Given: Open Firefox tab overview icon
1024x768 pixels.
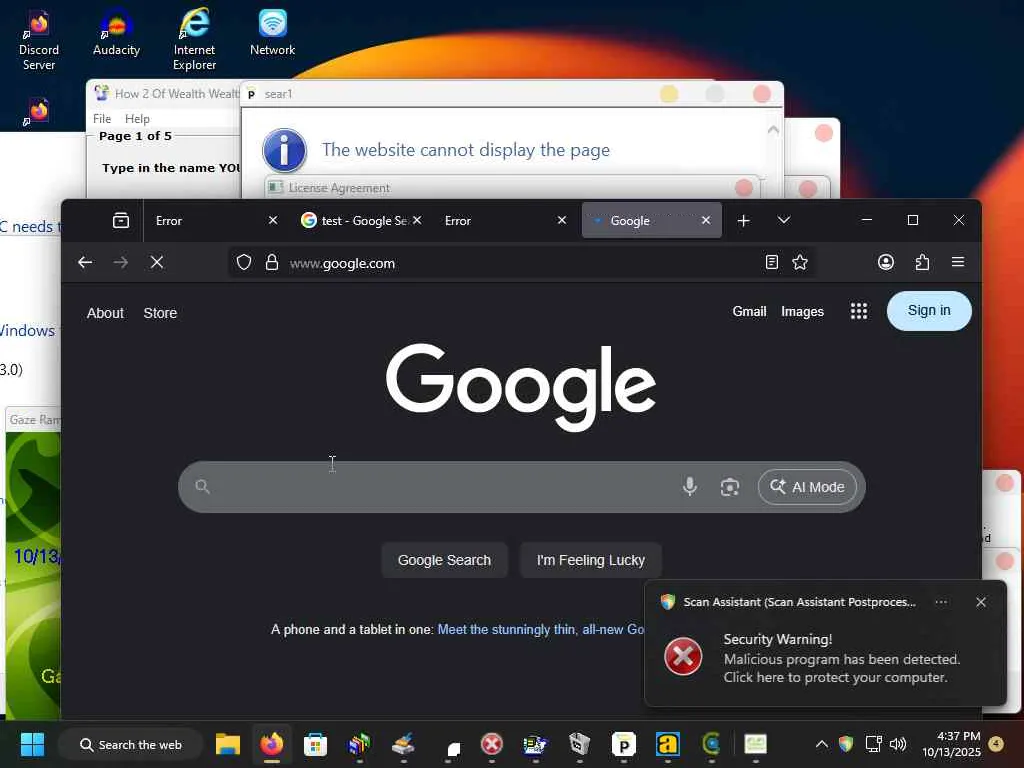Looking at the screenshot, I should (121, 221).
